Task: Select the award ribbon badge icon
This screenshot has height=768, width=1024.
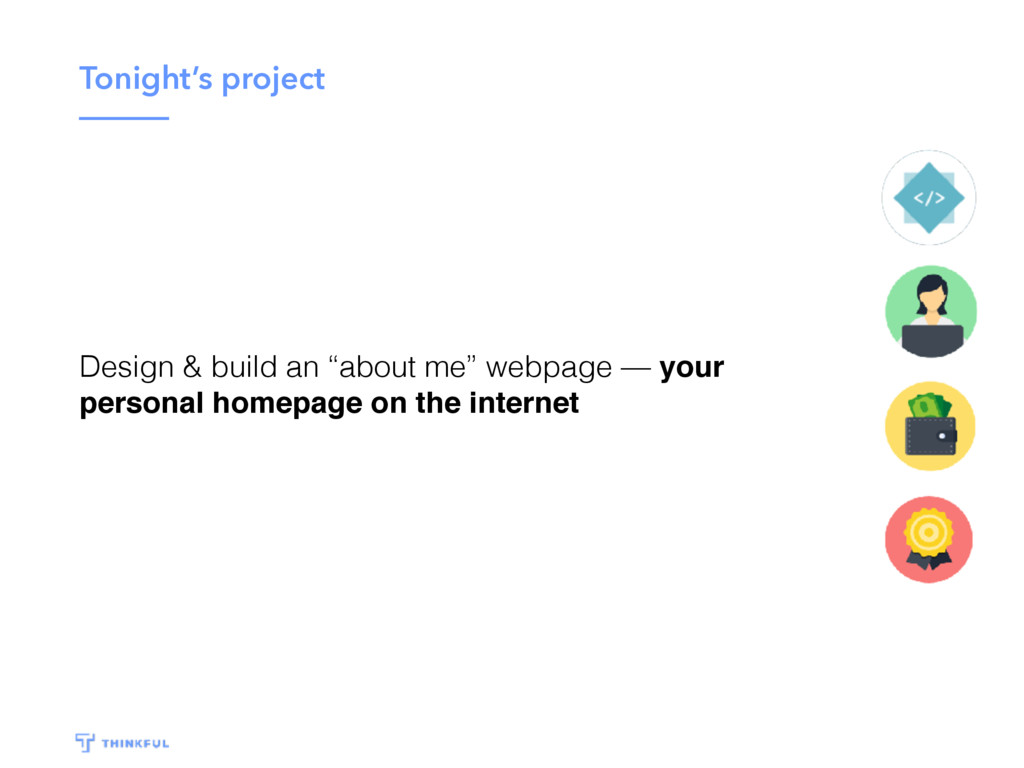Action: [929, 539]
